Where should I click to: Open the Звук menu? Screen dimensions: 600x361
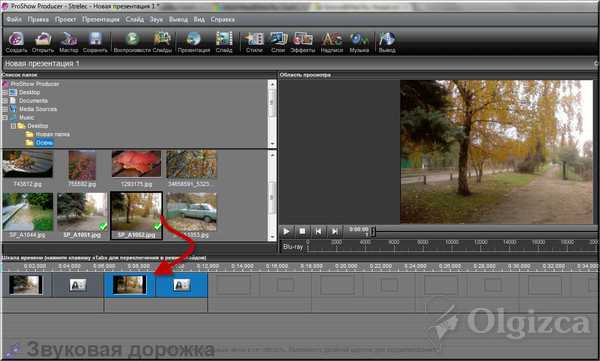[156, 20]
